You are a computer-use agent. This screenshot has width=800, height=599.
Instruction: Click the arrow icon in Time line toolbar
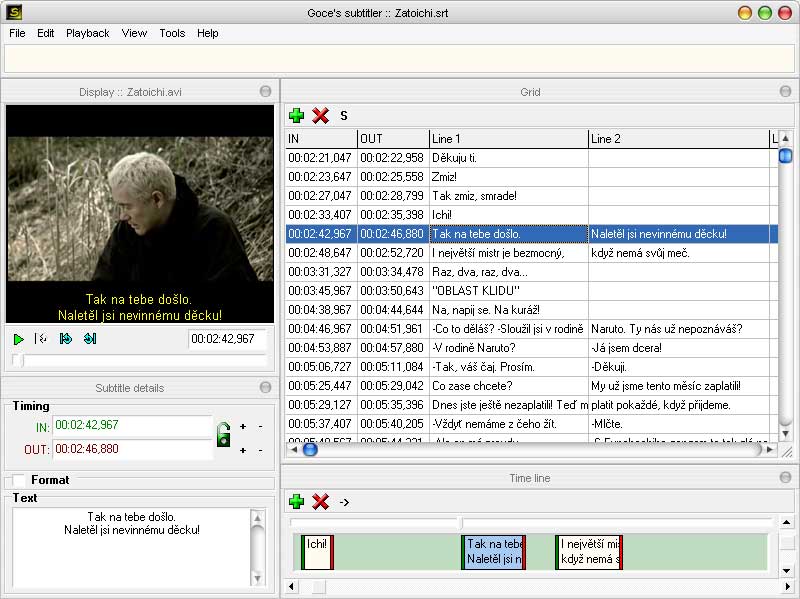click(x=344, y=503)
